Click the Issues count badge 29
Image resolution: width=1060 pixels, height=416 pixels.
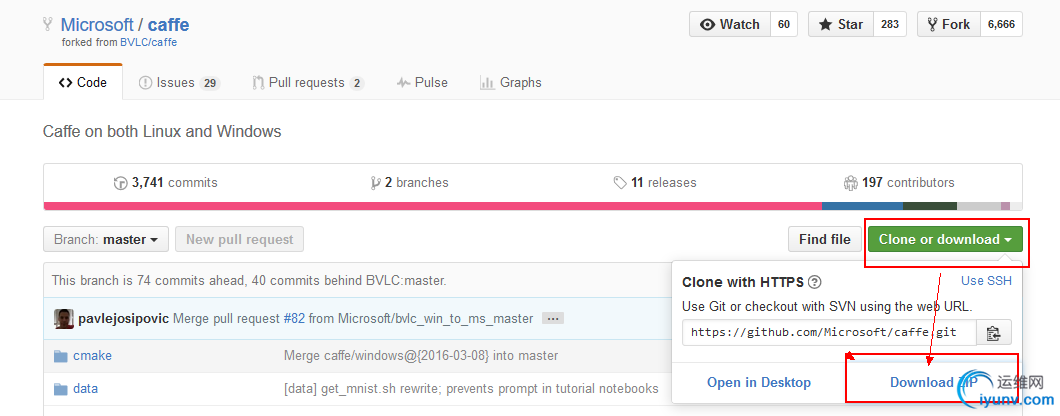[x=210, y=83]
